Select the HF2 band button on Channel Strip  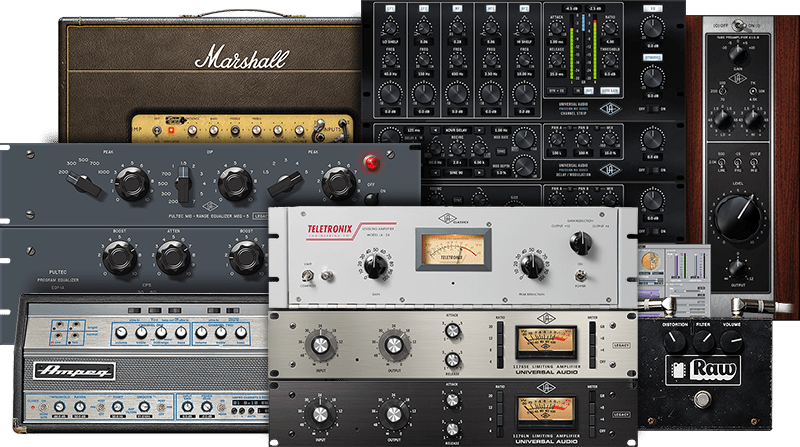(x=524, y=9)
